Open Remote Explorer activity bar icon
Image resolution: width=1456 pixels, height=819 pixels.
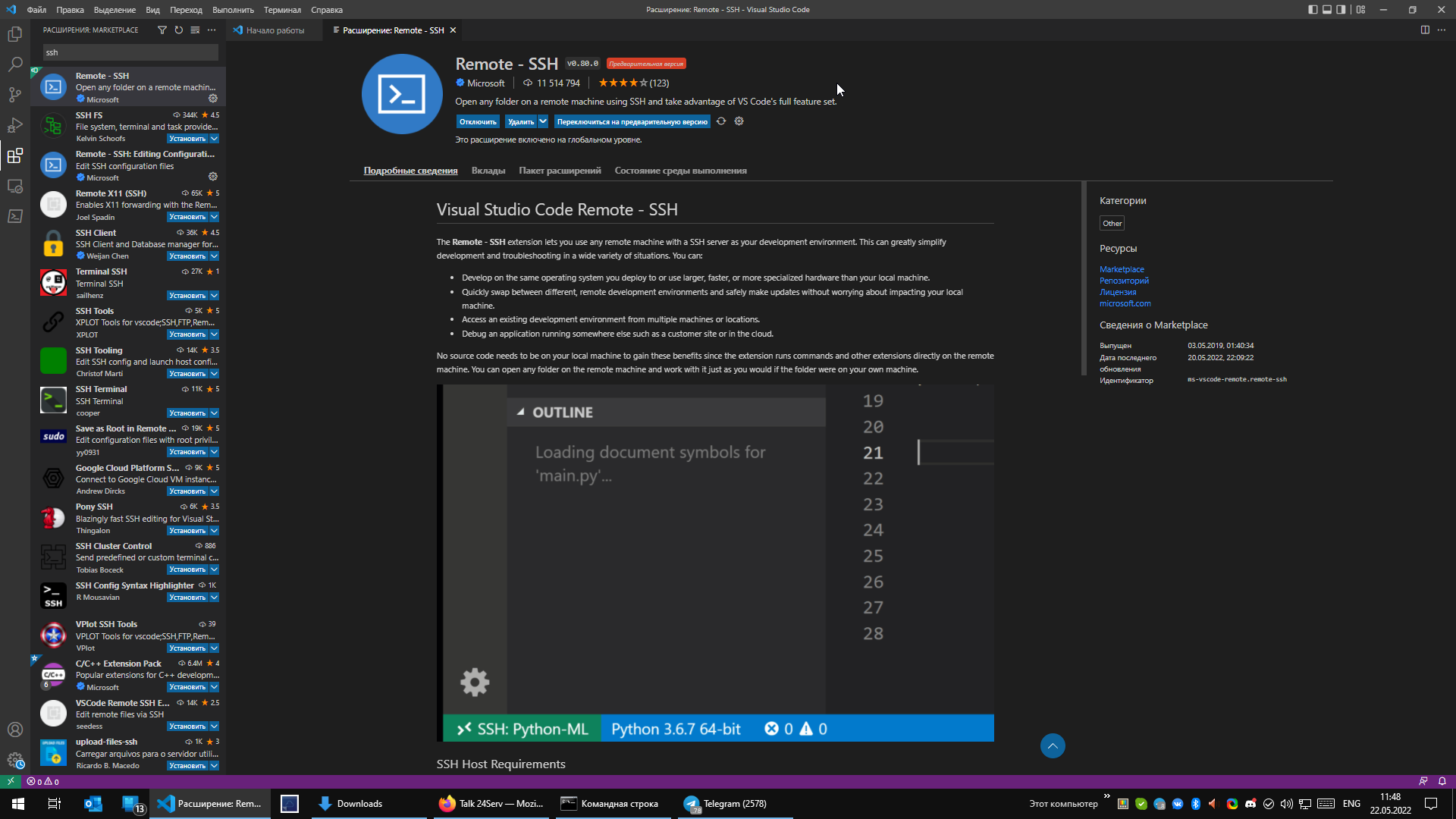[14, 186]
